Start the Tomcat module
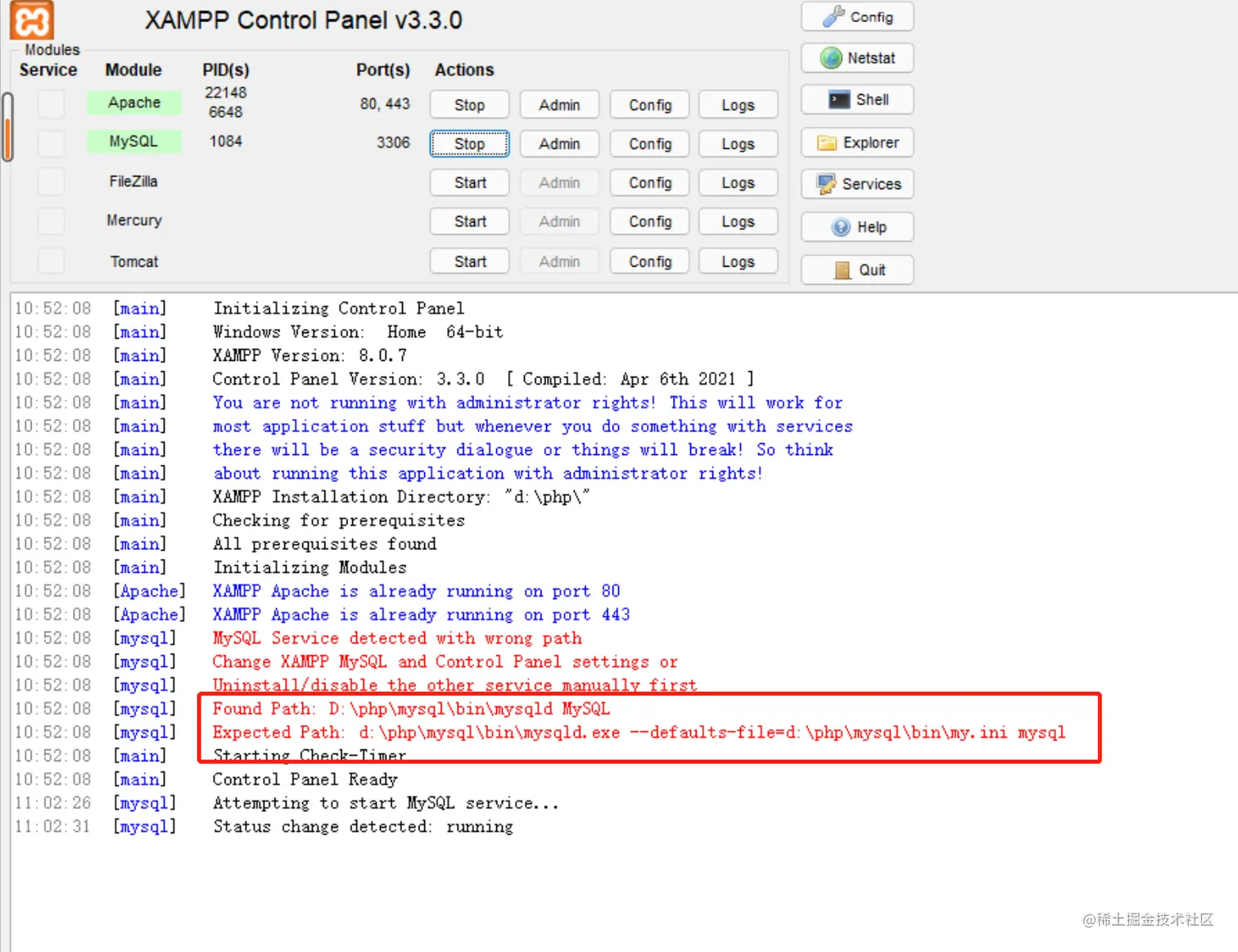The image size is (1238, 952). pos(470,261)
